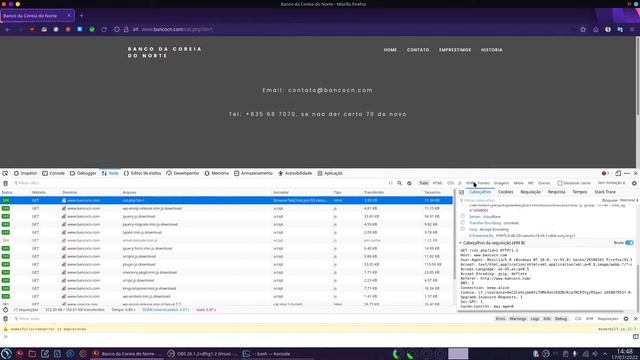Open the Debugger panel
The width and height of the screenshot is (640, 360).
coord(83,173)
